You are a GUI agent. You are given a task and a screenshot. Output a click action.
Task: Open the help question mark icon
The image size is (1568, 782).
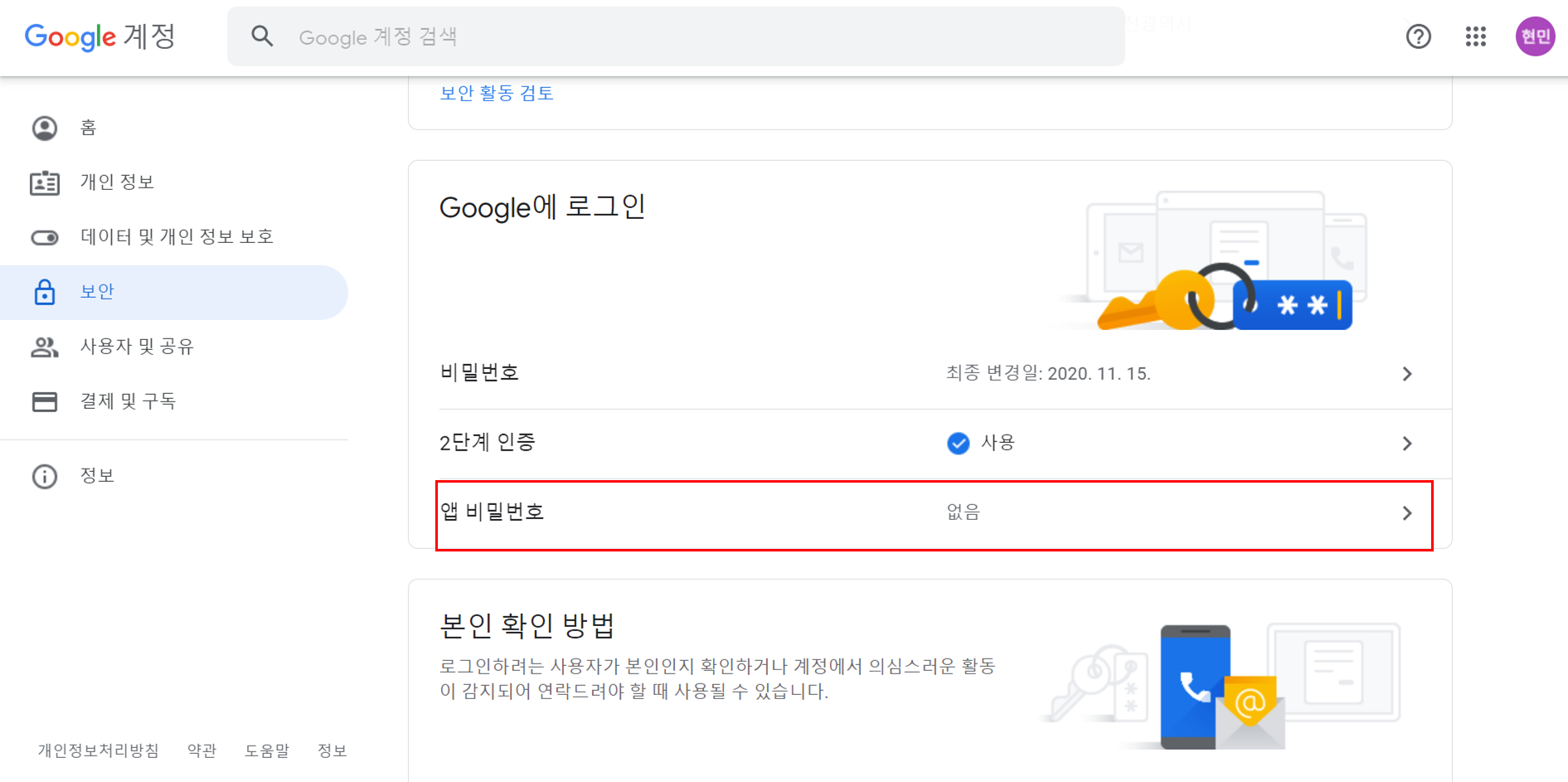point(1419,36)
